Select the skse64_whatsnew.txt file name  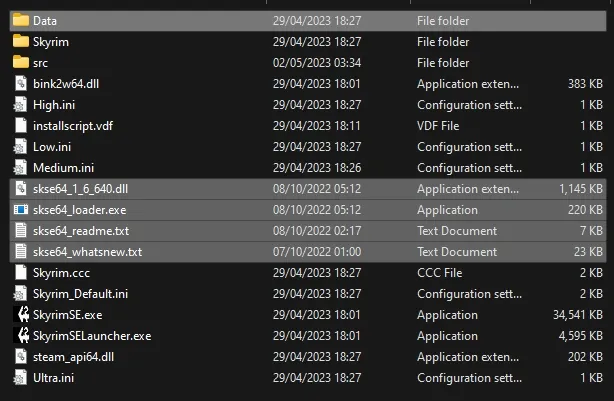87,251
